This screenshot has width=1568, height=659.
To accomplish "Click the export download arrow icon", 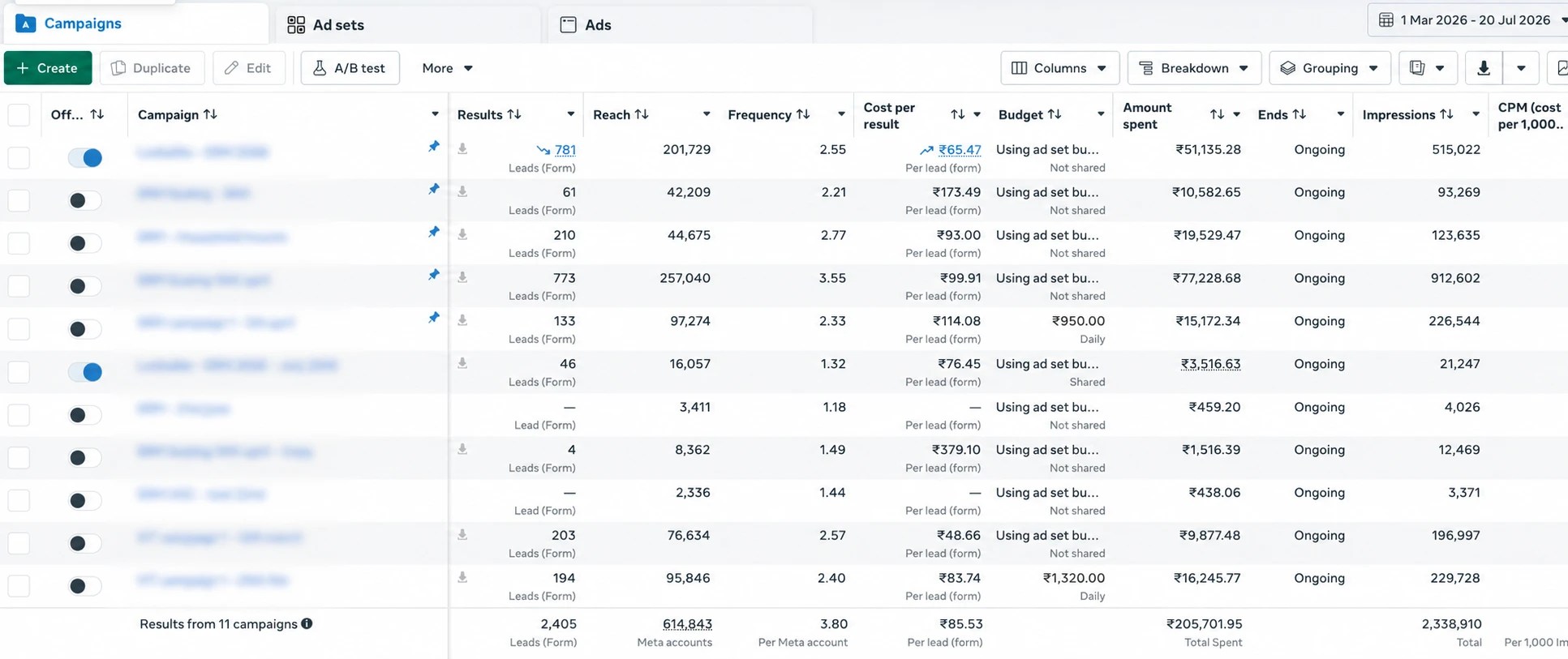I will [x=1484, y=68].
